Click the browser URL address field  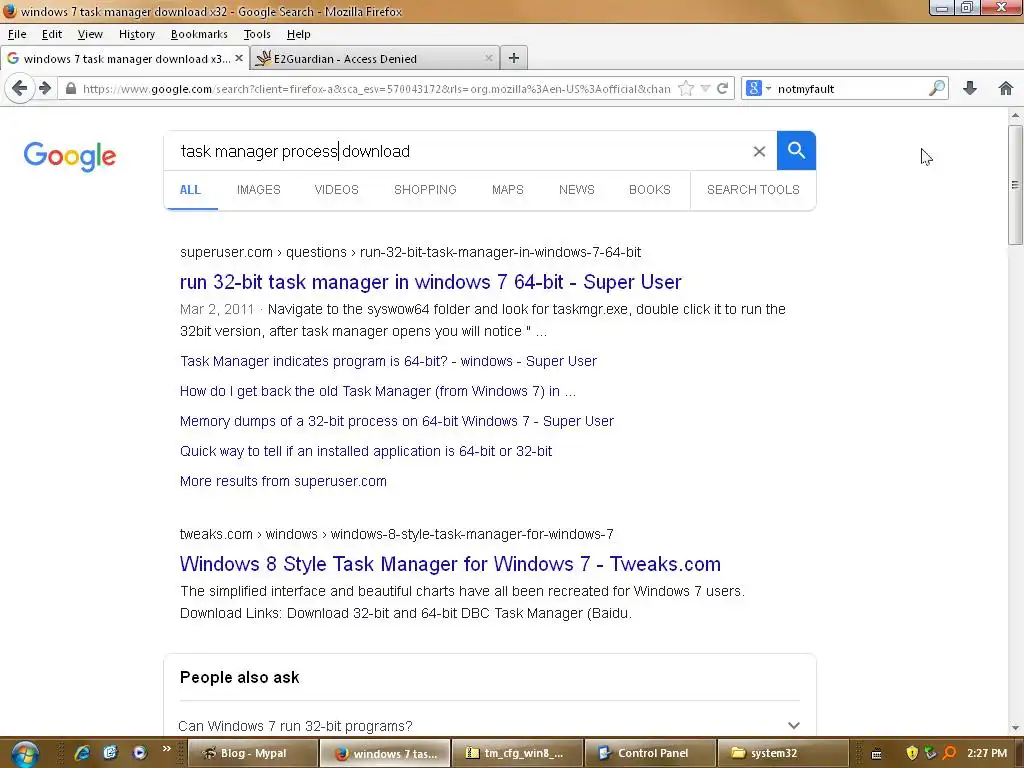(376, 89)
